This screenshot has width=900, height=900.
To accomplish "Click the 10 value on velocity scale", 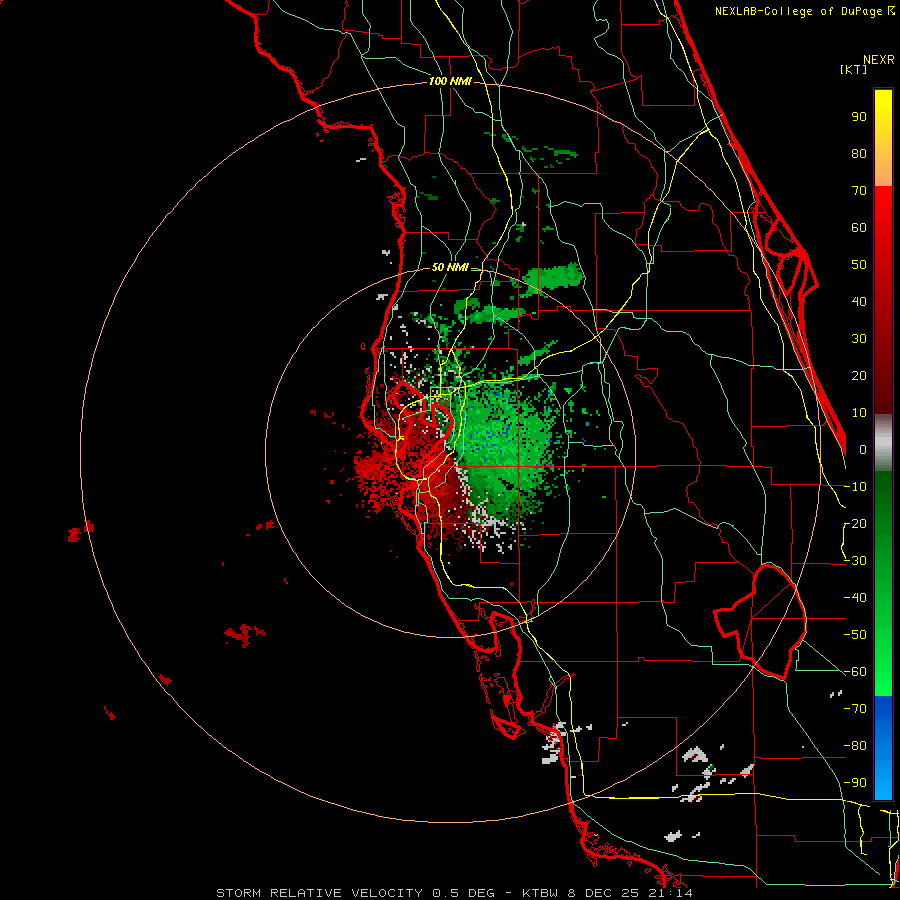I will pyautogui.click(x=859, y=413).
